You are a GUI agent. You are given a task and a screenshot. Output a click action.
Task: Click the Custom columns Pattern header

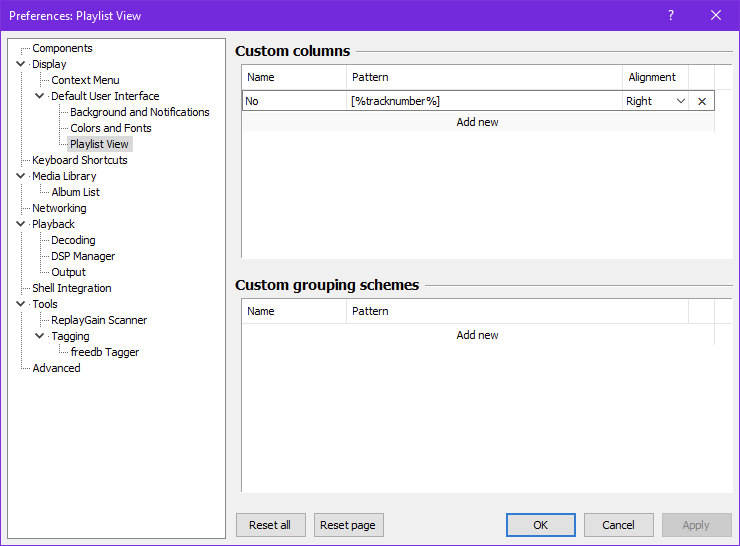click(x=484, y=77)
